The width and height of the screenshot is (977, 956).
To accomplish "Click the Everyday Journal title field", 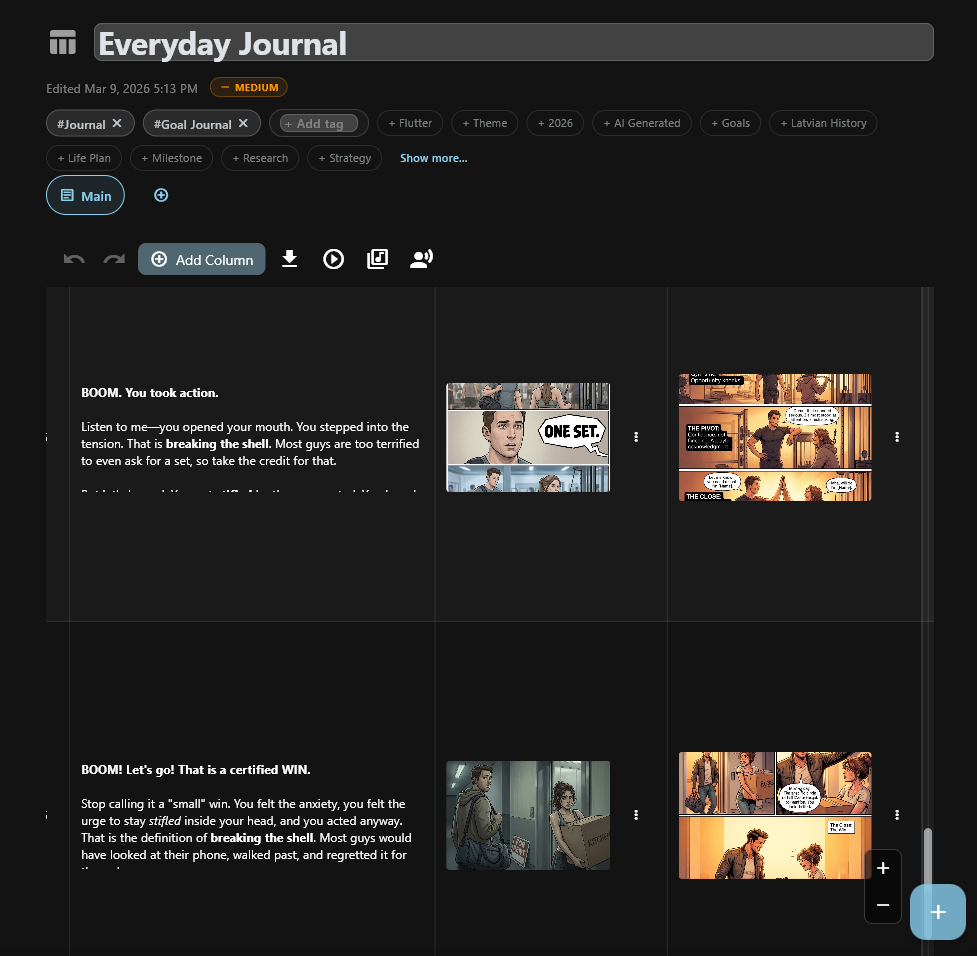I will click(513, 43).
